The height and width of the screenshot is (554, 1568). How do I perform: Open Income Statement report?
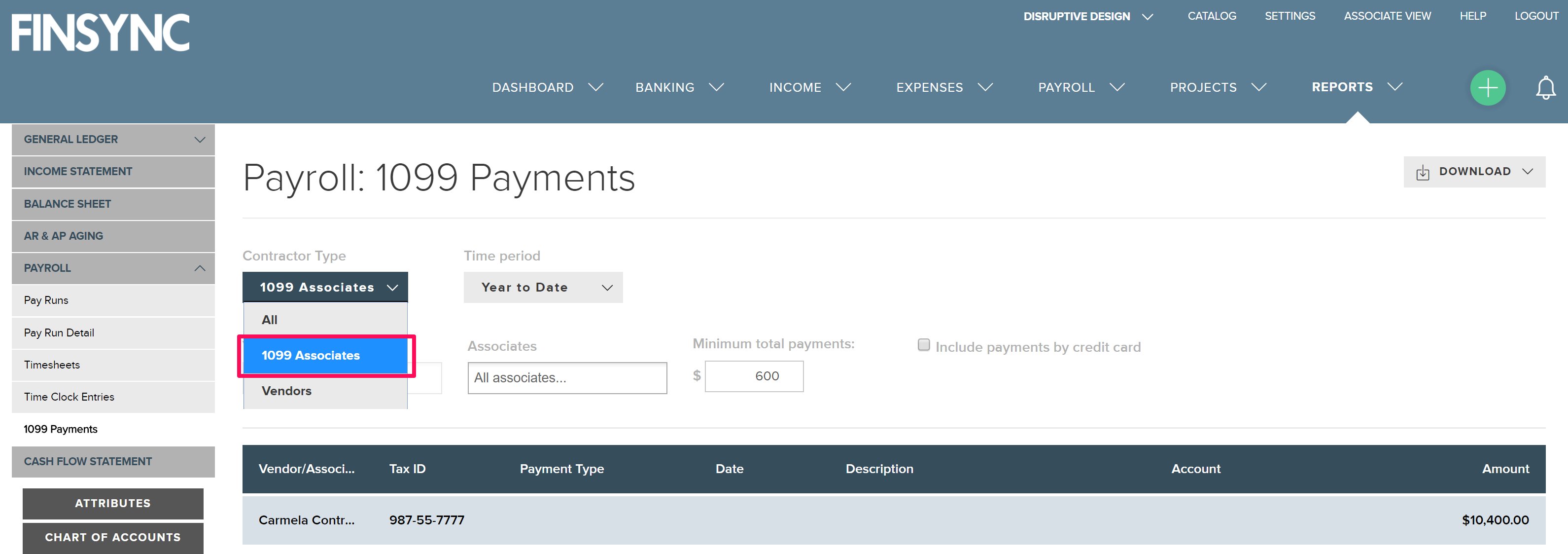coord(113,172)
